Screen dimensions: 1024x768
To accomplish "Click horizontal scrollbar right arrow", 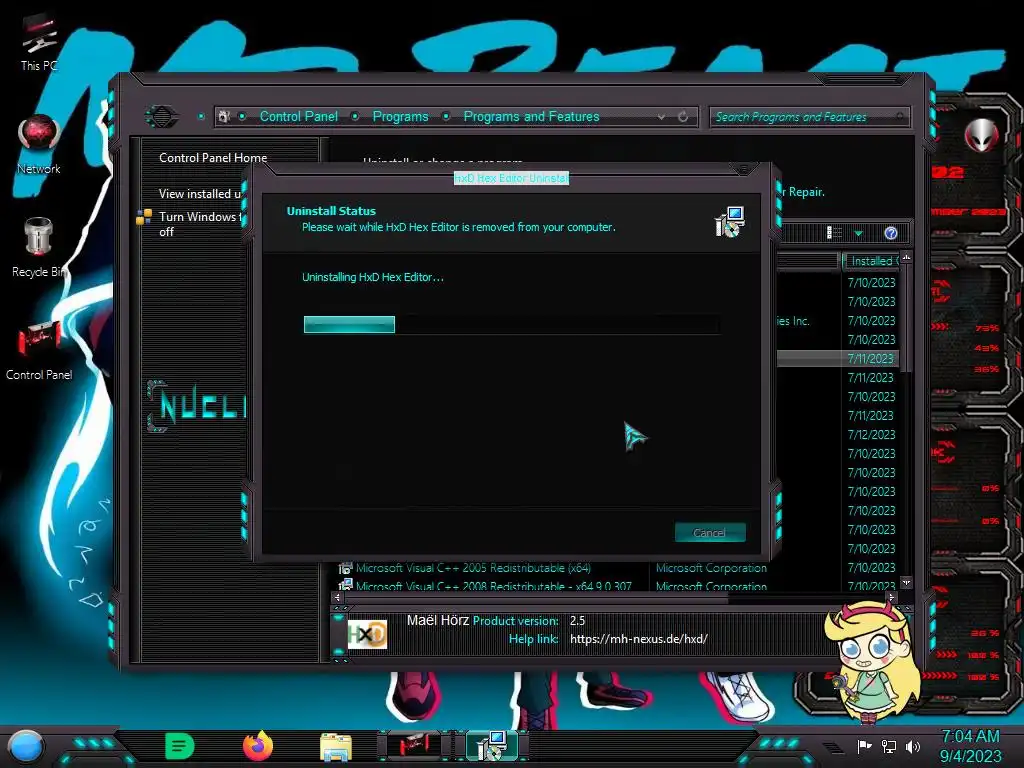I will 891,597.
